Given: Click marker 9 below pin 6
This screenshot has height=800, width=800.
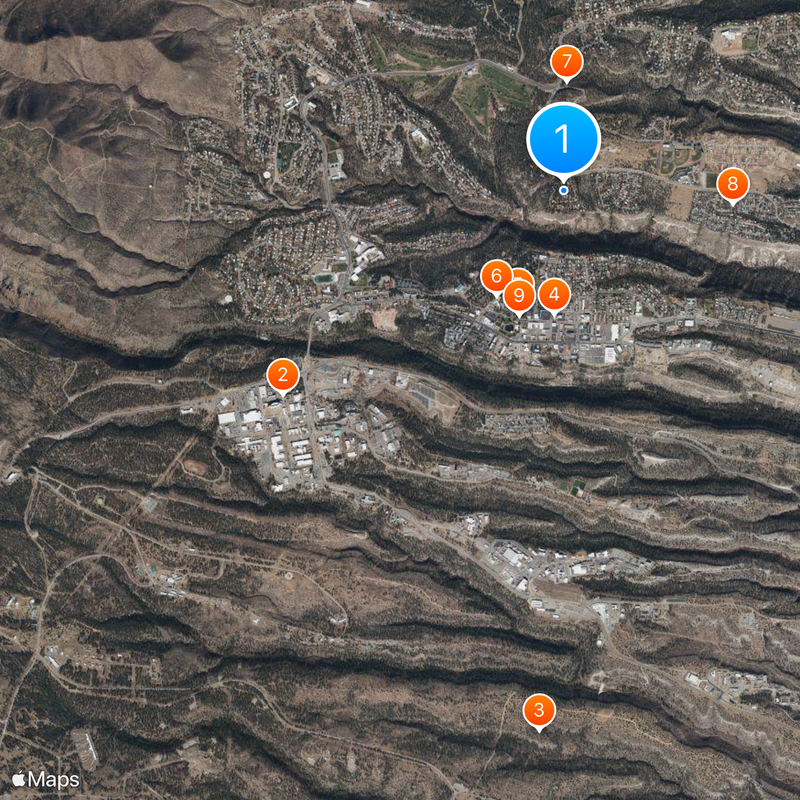Looking at the screenshot, I should (518, 295).
